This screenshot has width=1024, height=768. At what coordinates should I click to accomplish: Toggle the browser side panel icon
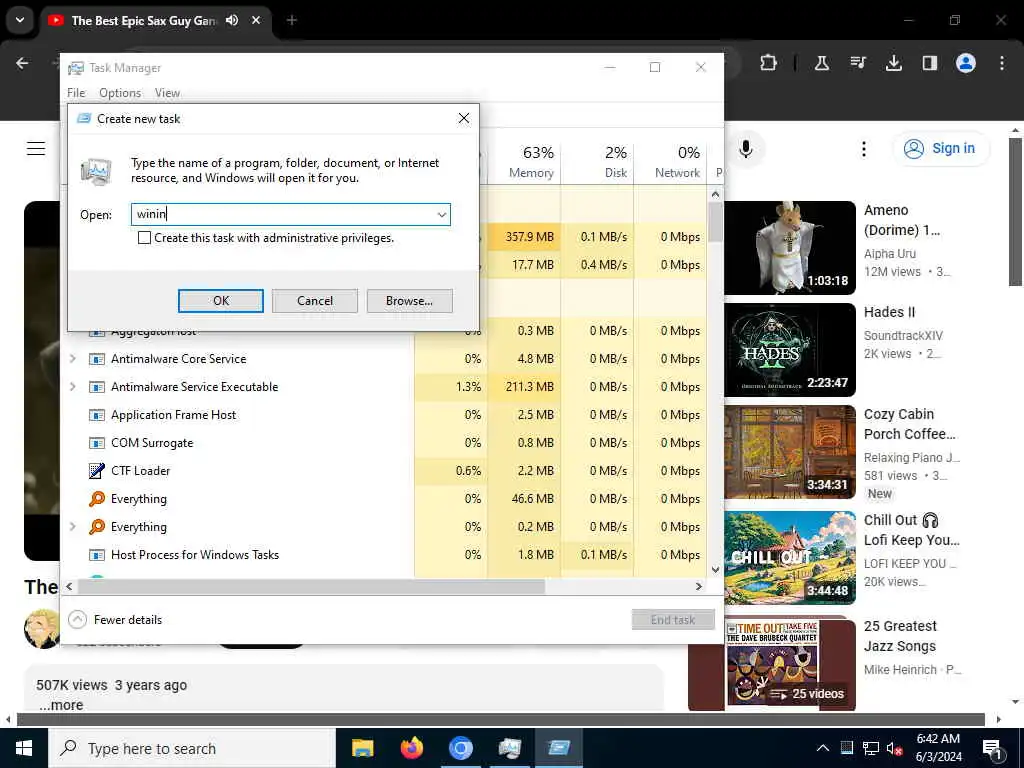930,63
